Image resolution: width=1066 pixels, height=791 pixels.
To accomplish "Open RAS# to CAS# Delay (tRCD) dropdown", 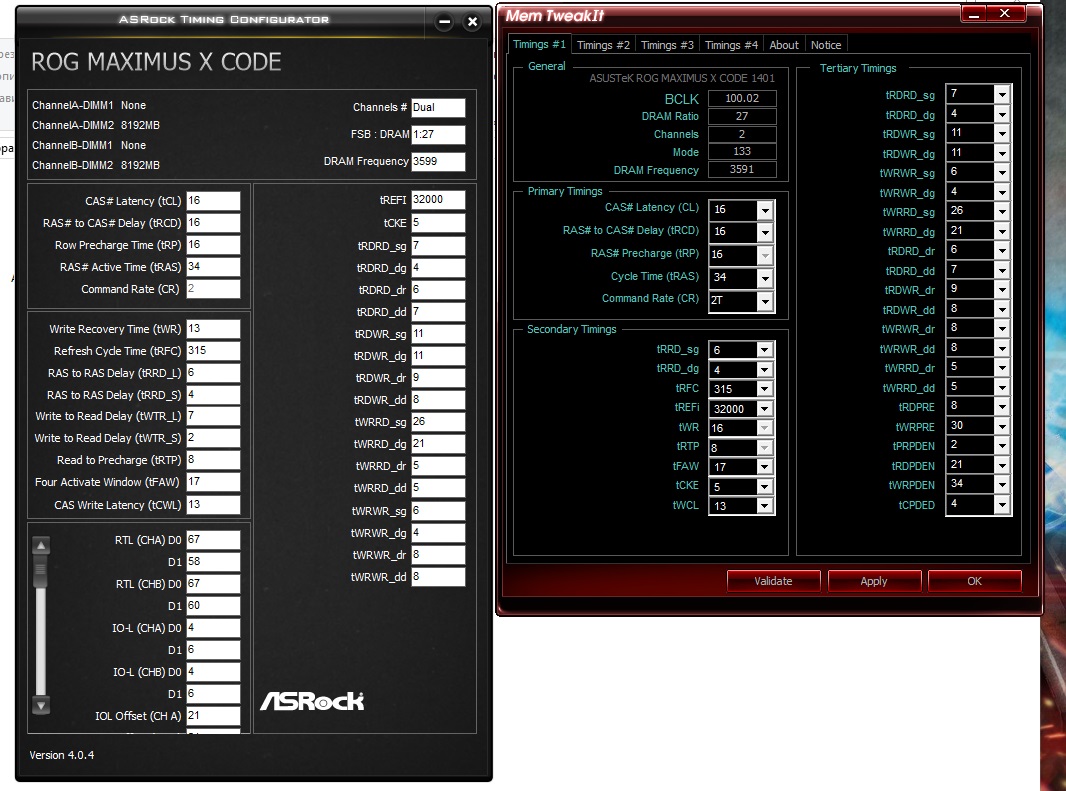I will point(766,233).
